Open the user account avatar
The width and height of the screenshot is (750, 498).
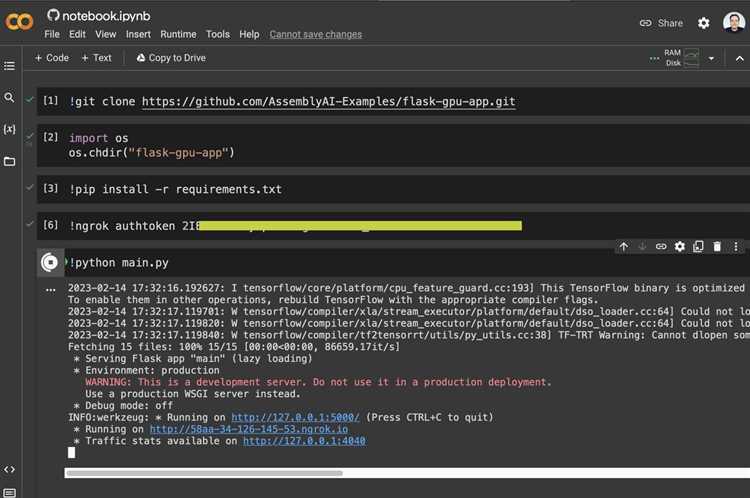click(x=734, y=22)
